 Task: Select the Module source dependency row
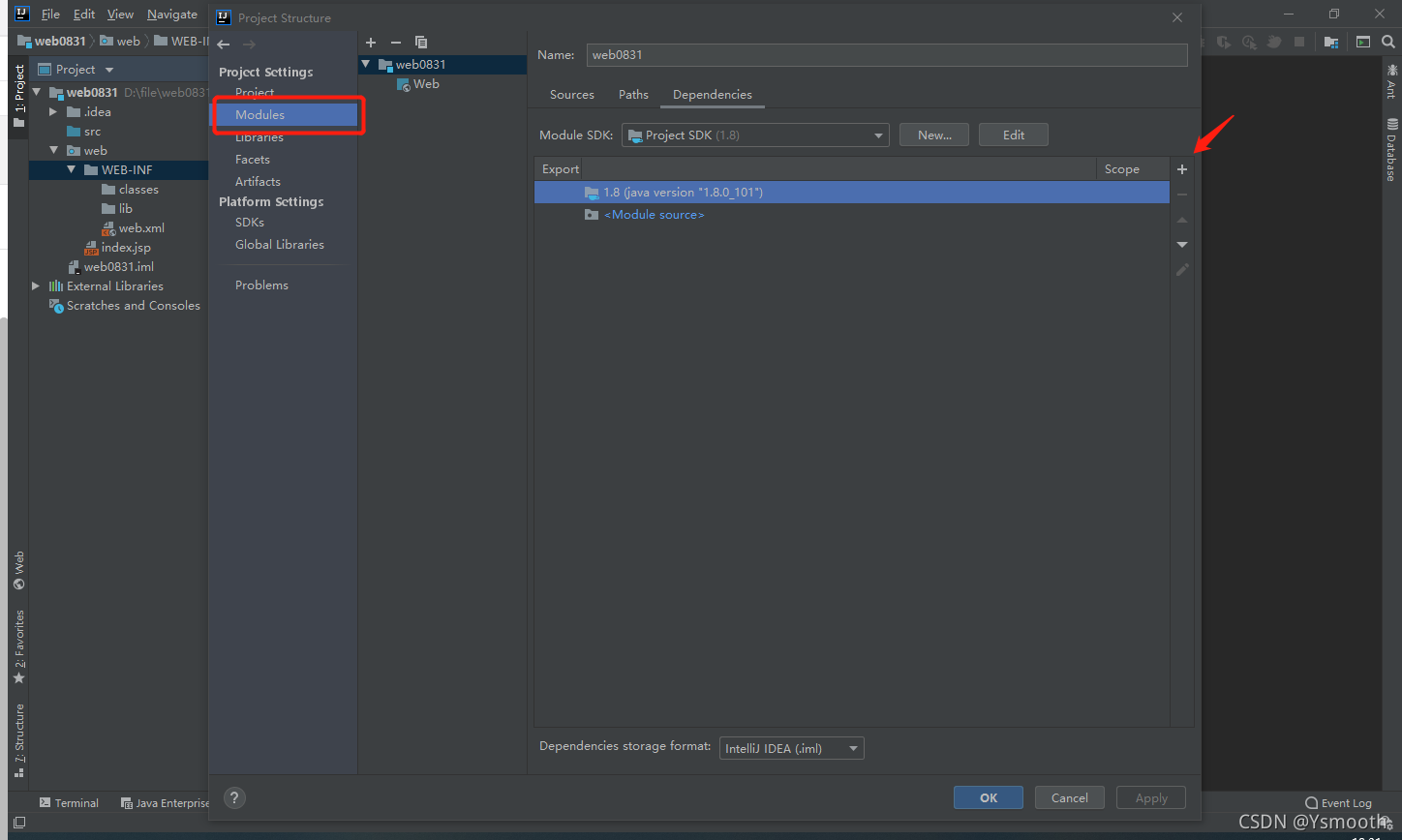(852, 215)
